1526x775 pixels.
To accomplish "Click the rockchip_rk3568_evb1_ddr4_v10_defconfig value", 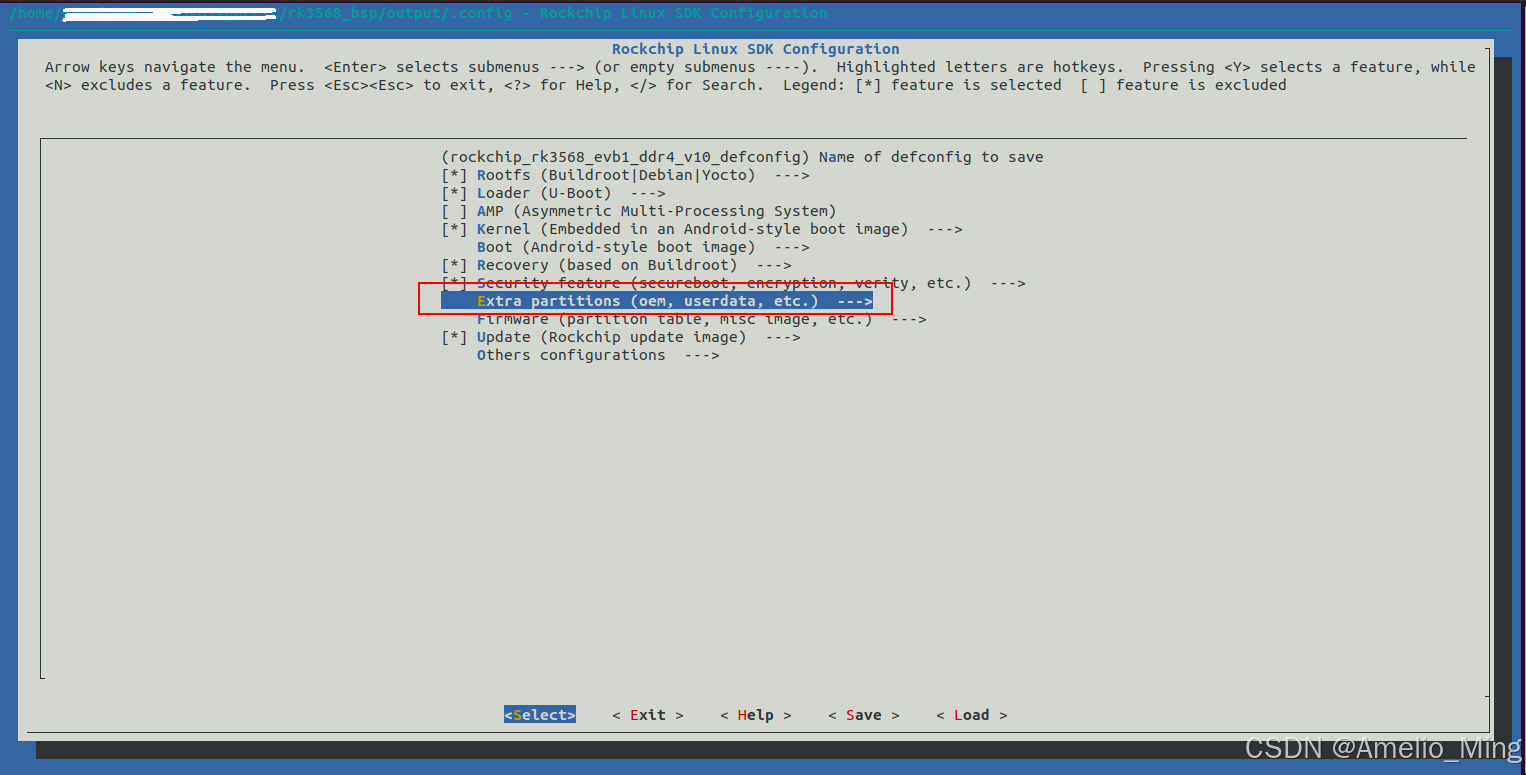I will [x=625, y=157].
